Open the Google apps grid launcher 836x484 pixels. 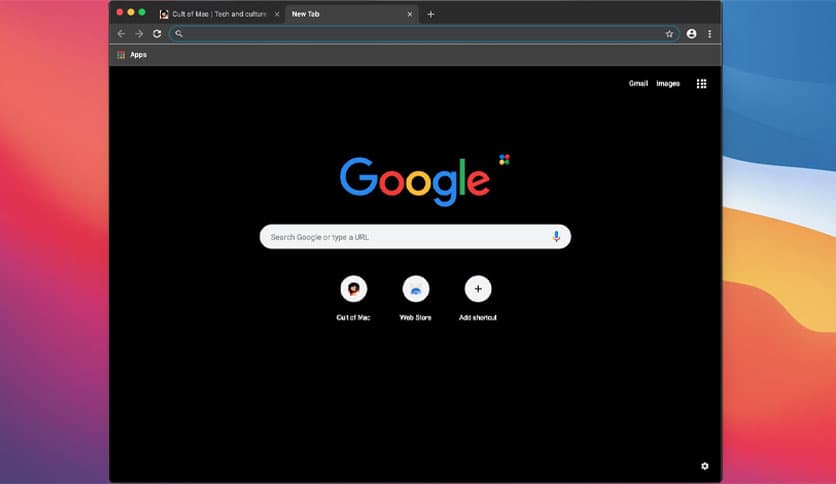click(702, 84)
